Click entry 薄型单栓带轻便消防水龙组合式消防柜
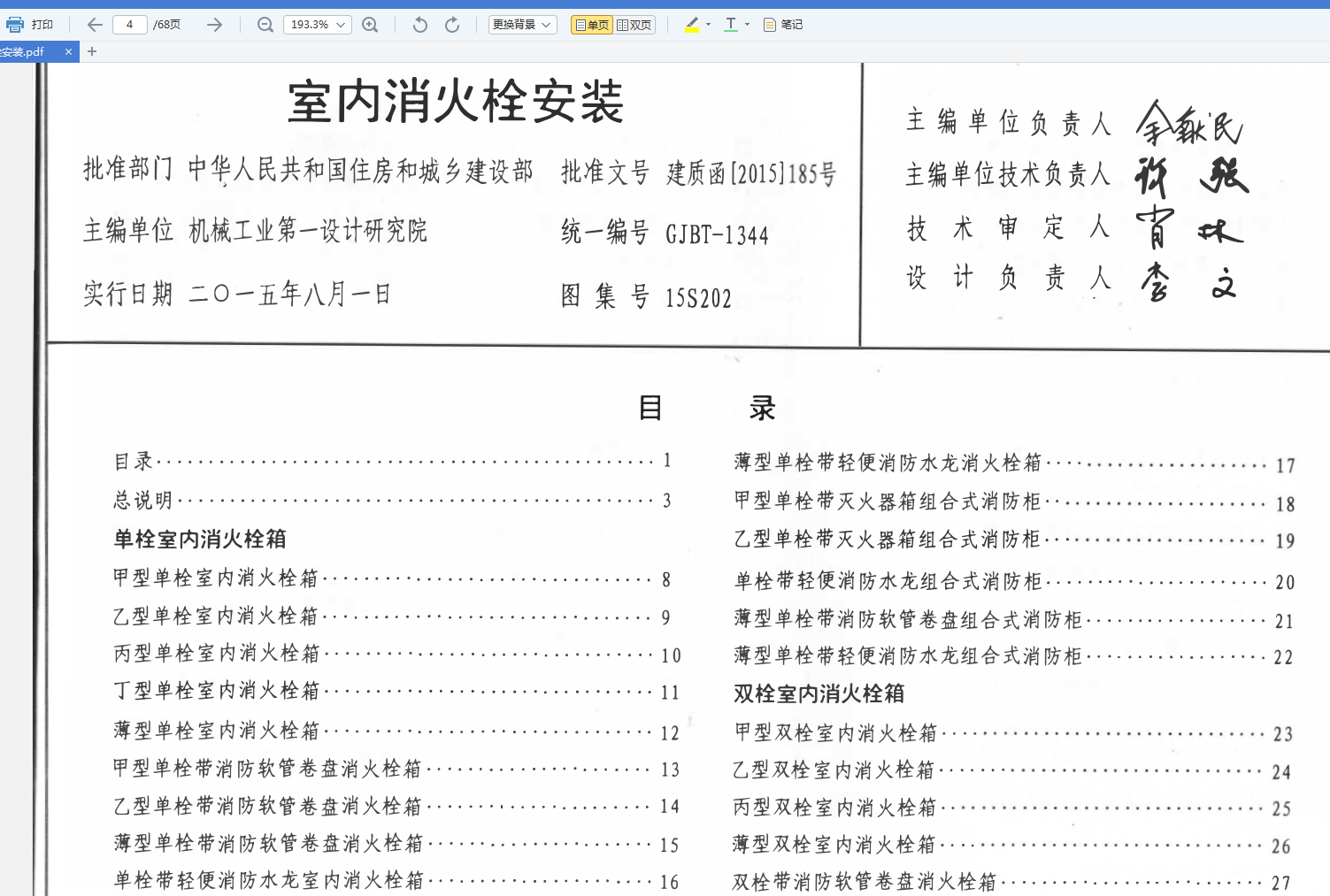This screenshot has width=1330, height=896. coord(1015,656)
